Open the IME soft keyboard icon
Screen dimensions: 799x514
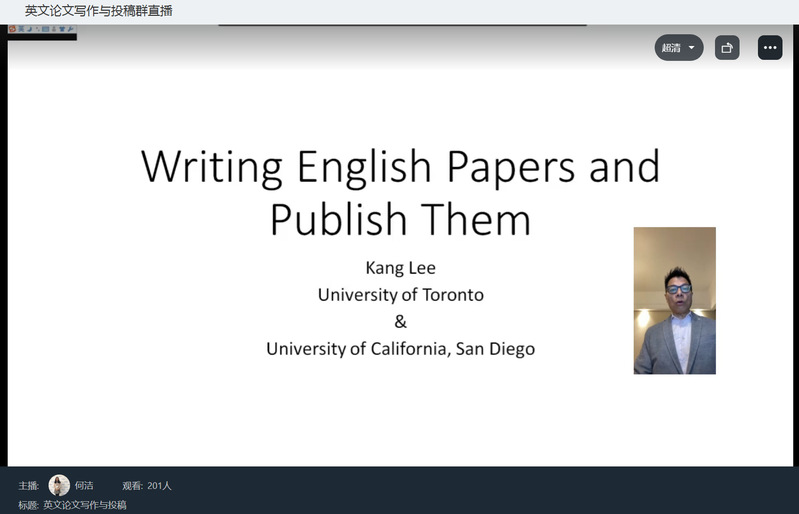coord(45,30)
